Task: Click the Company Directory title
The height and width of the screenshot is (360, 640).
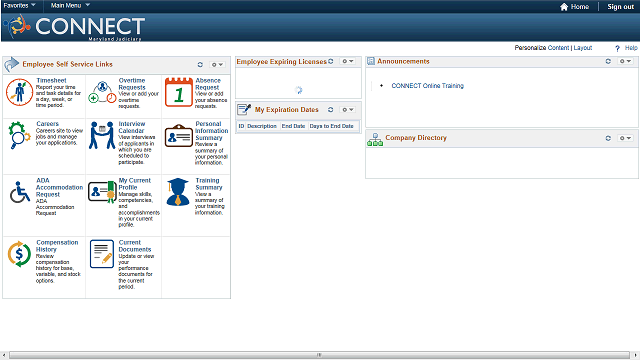Action: pos(416,138)
